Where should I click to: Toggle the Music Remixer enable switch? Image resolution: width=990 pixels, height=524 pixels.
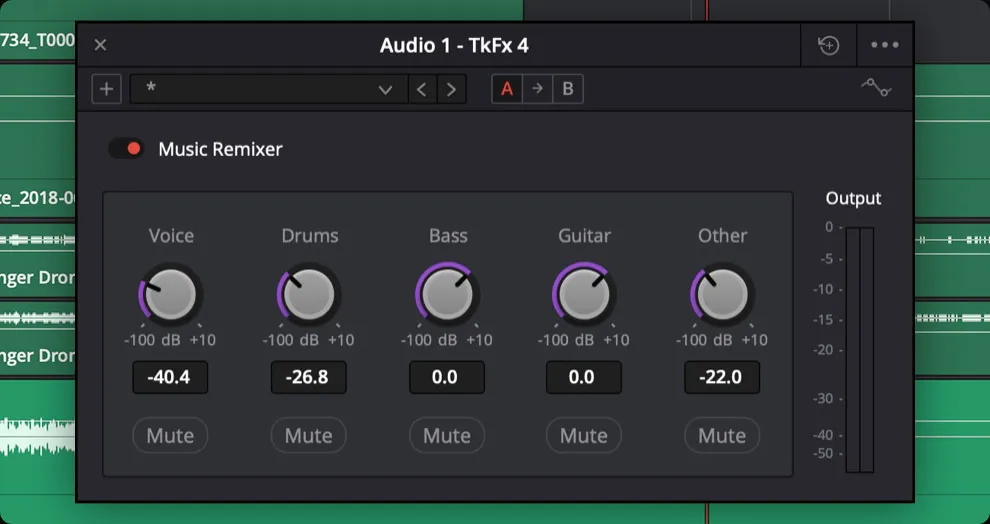click(x=127, y=149)
